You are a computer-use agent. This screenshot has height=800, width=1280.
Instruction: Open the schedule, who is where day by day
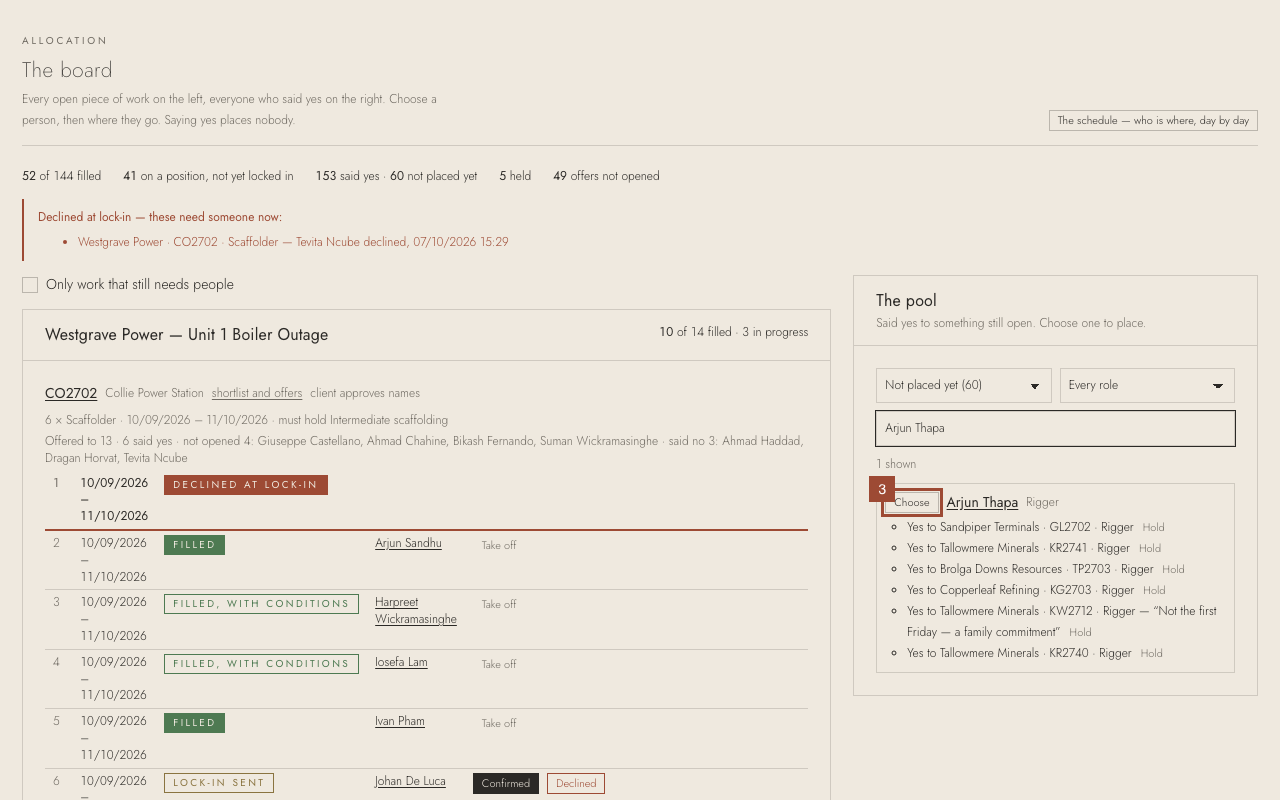click(1153, 120)
